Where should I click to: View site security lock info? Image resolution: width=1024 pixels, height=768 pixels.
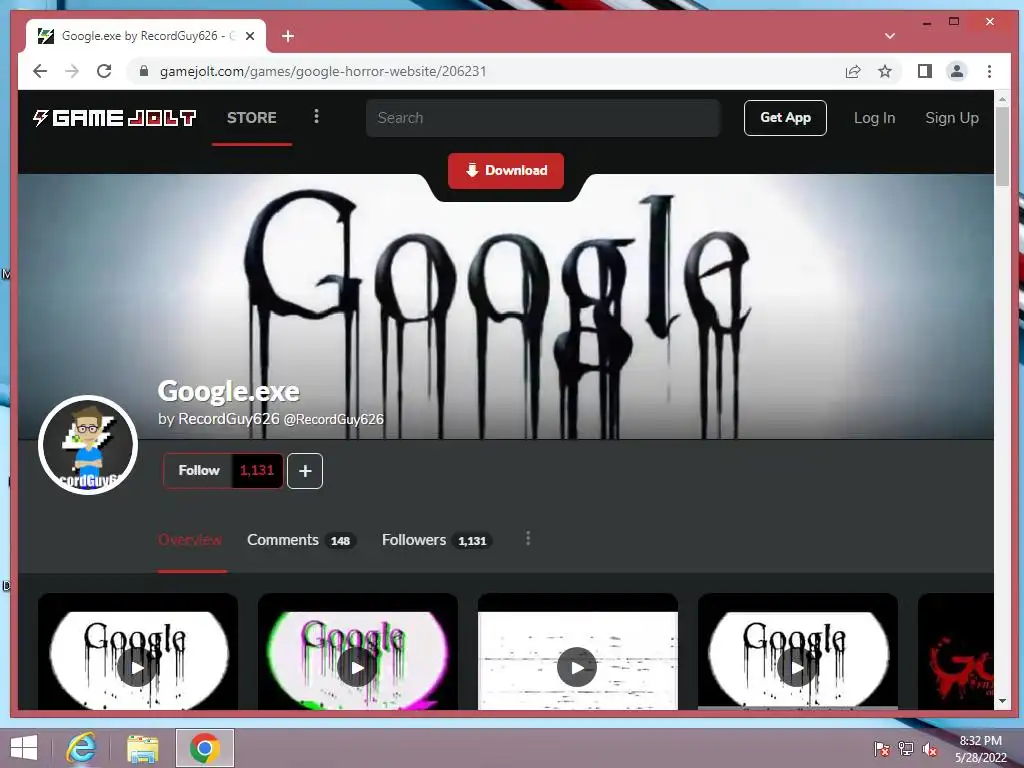144,71
